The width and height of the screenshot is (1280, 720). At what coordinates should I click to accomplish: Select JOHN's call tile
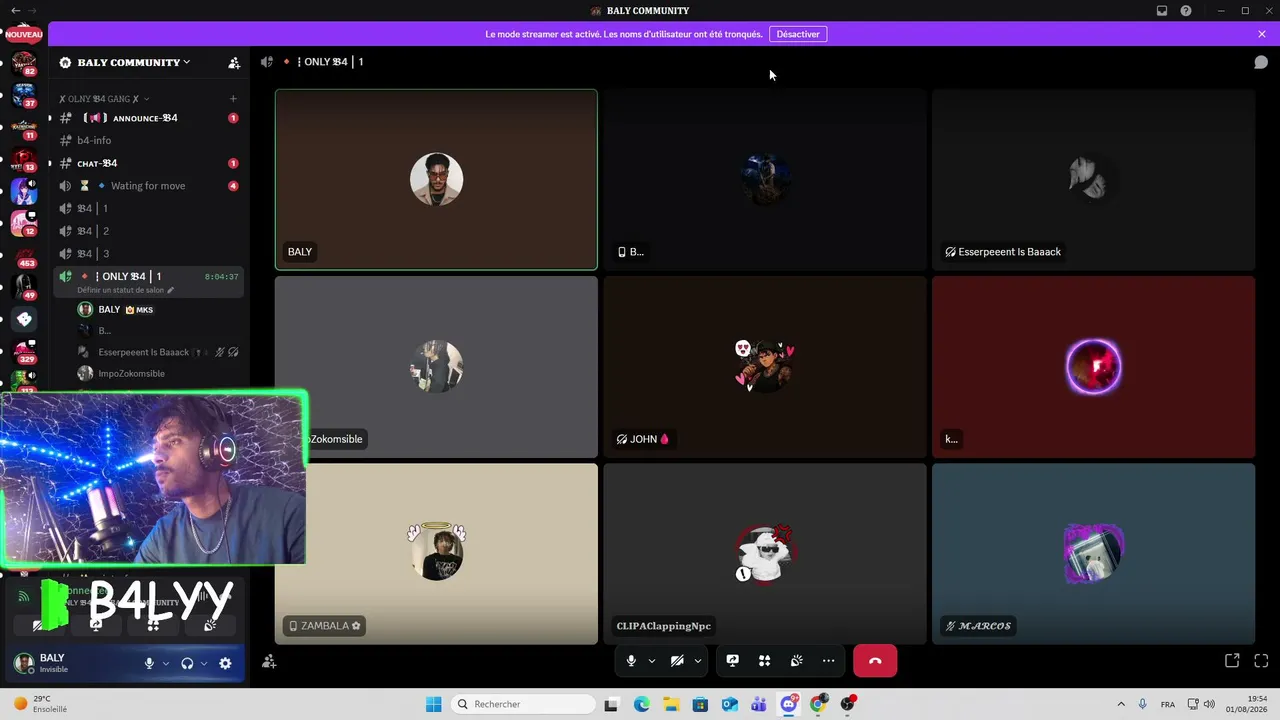click(x=765, y=367)
